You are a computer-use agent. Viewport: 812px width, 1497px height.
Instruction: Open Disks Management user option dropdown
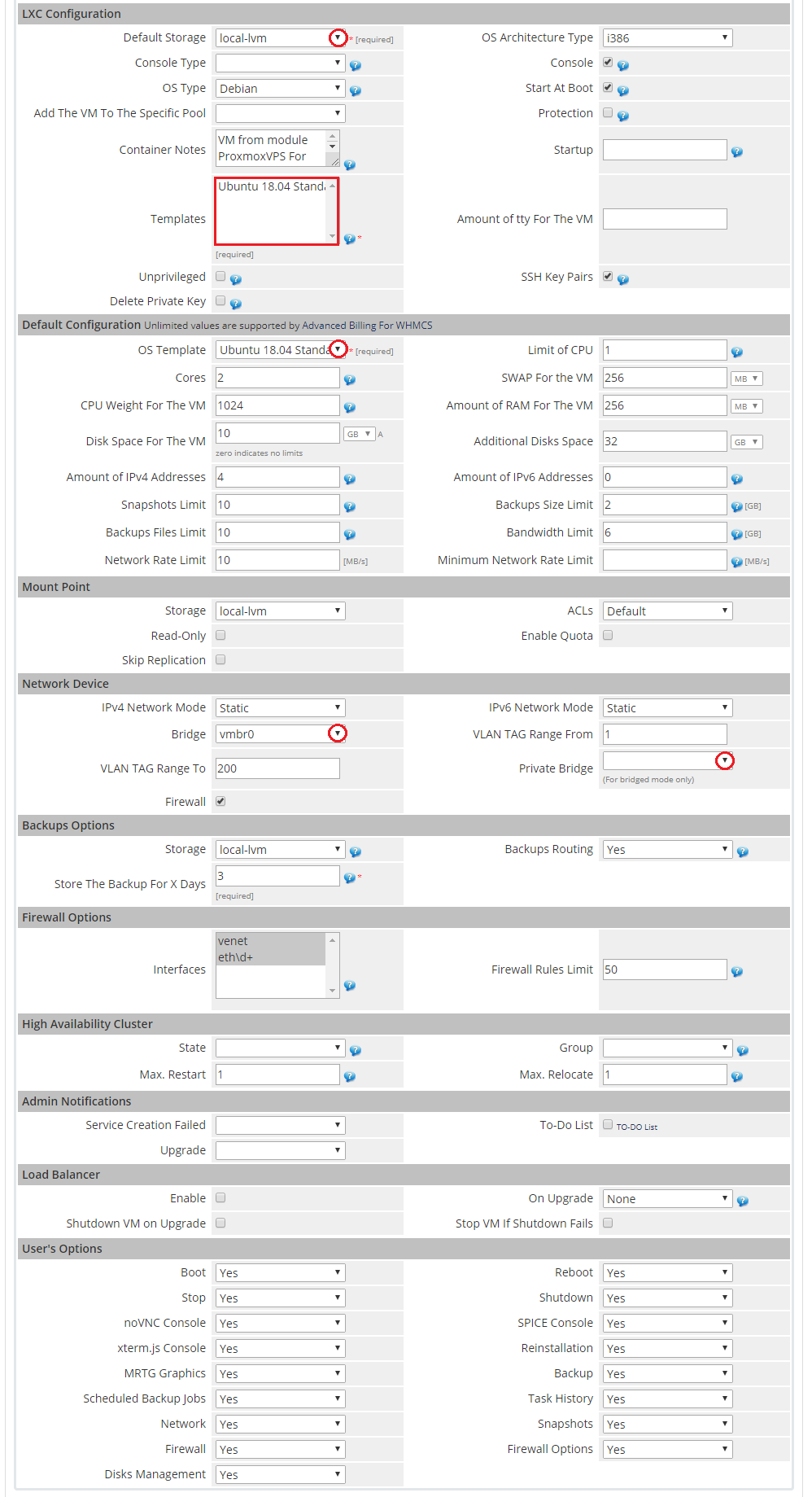[x=281, y=1474]
